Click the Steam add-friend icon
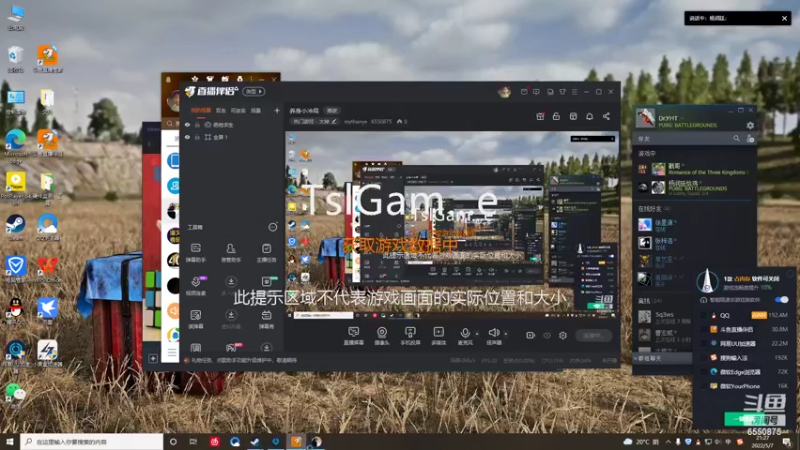This screenshot has width=800, height=450. tap(750, 138)
